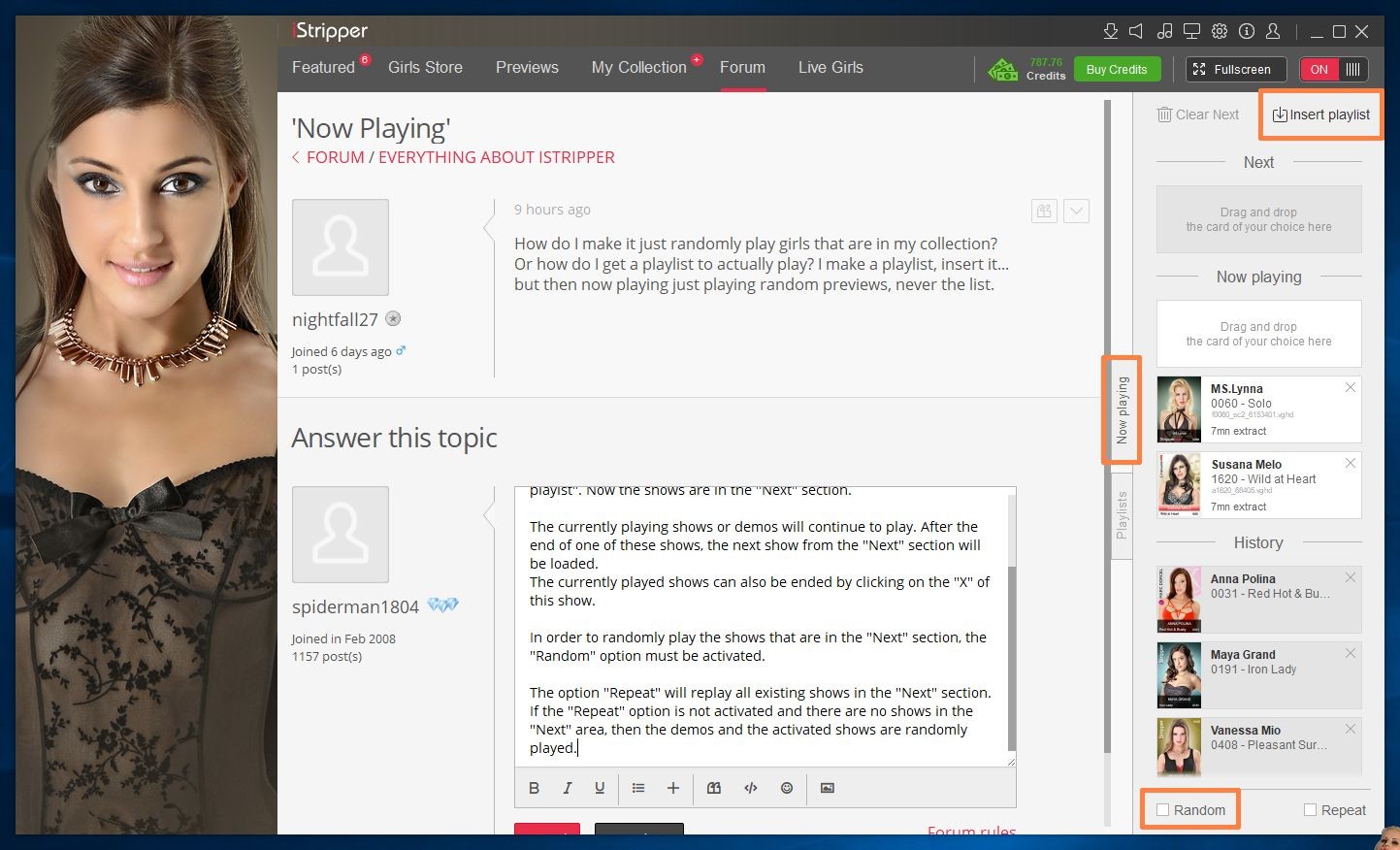Click the code tag icon in editor
The width and height of the screenshot is (1400, 850).
tap(750, 788)
